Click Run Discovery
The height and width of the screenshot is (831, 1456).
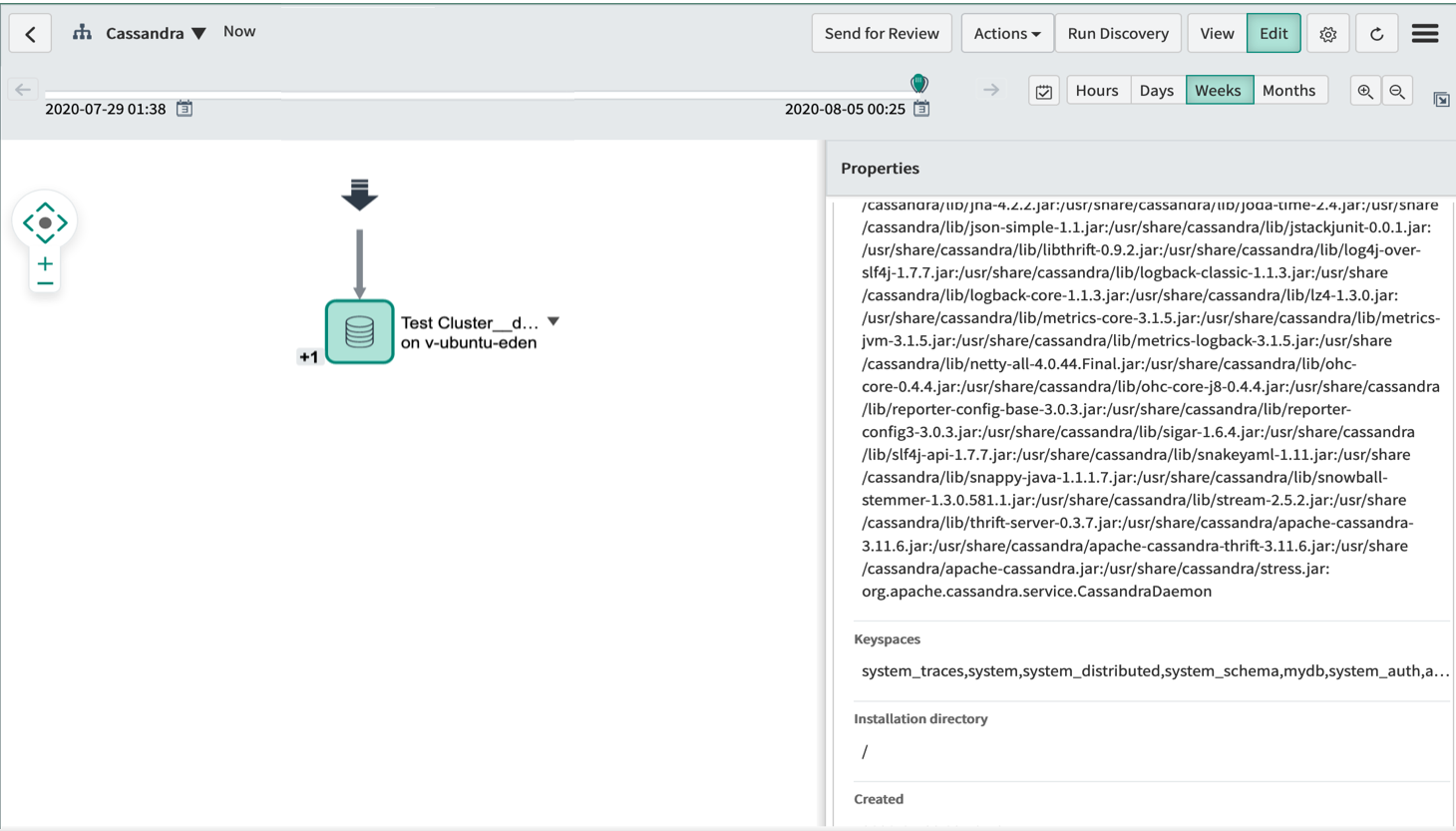click(x=1118, y=34)
